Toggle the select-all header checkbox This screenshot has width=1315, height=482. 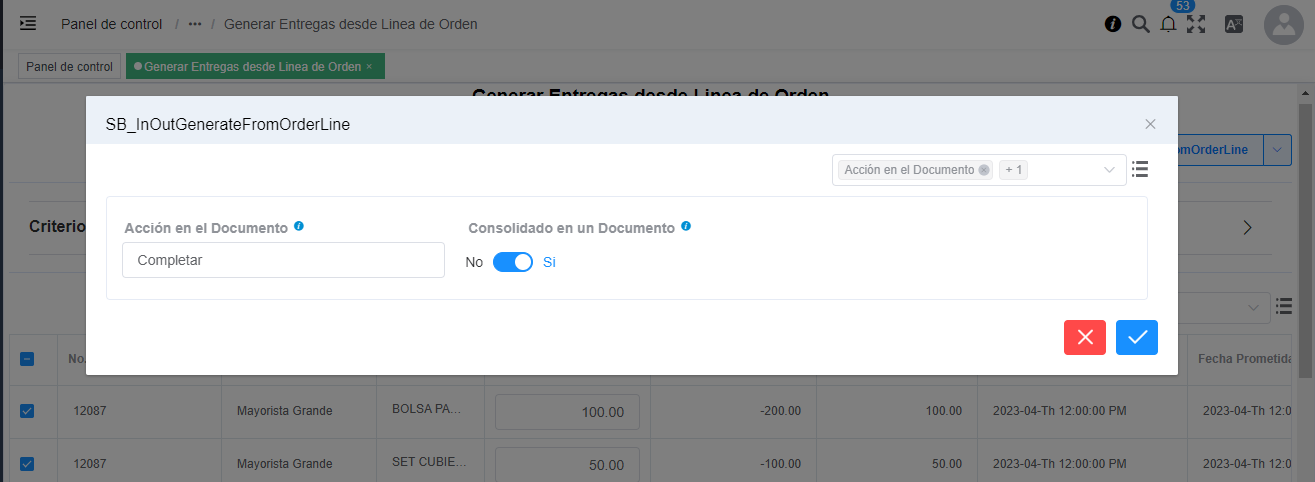click(x=27, y=359)
